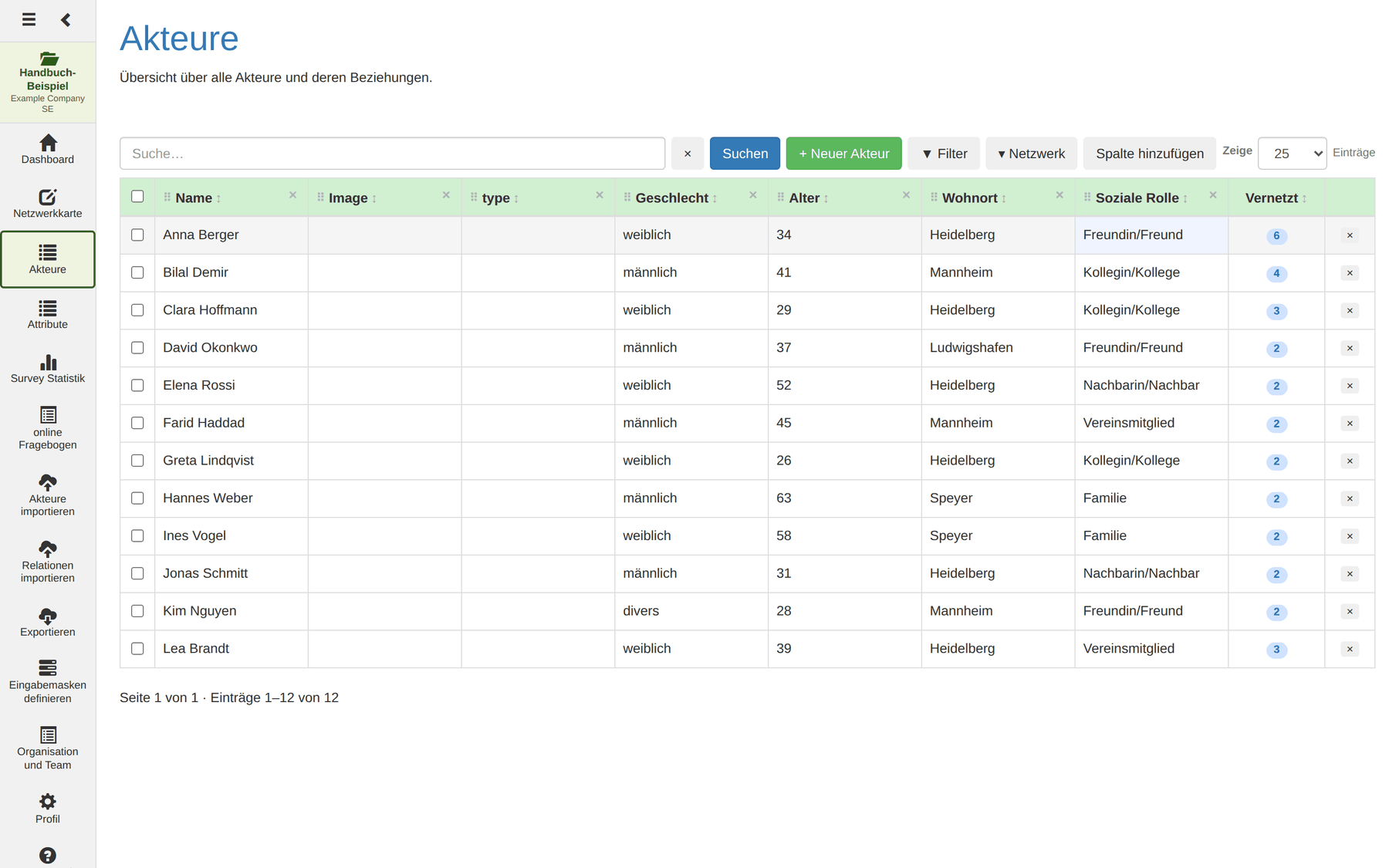The height and width of the screenshot is (868, 1389).
Task: Expand the Netzwerk dropdown
Action: pyautogui.click(x=1031, y=154)
